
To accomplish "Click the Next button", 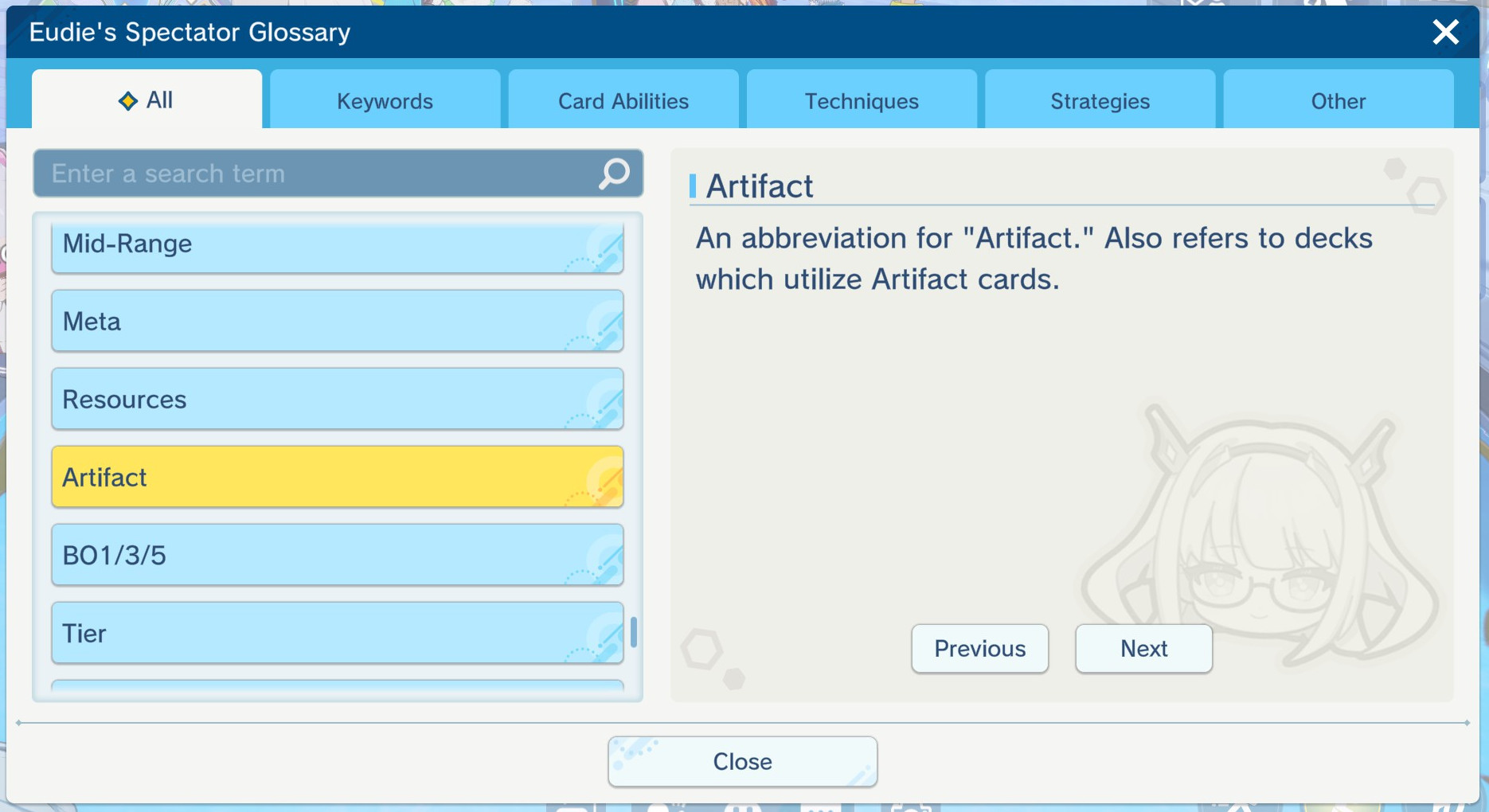I will (x=1144, y=649).
